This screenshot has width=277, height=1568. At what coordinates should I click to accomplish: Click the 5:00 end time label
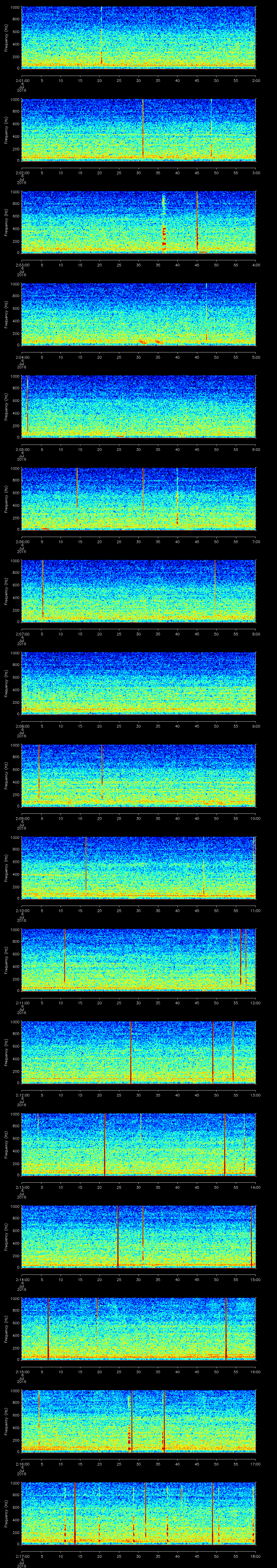pyautogui.click(x=256, y=357)
